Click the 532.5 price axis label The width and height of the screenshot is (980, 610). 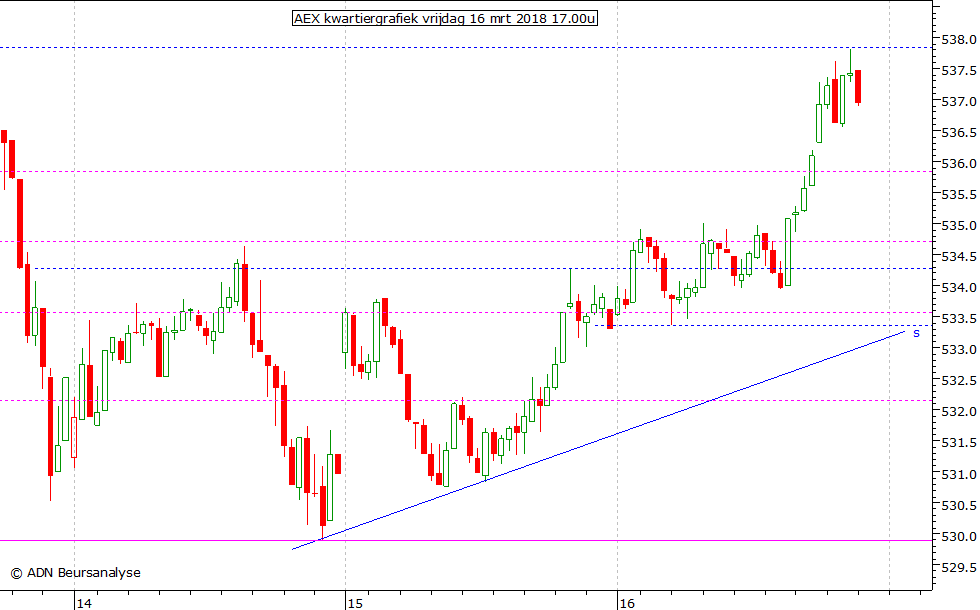(959, 381)
